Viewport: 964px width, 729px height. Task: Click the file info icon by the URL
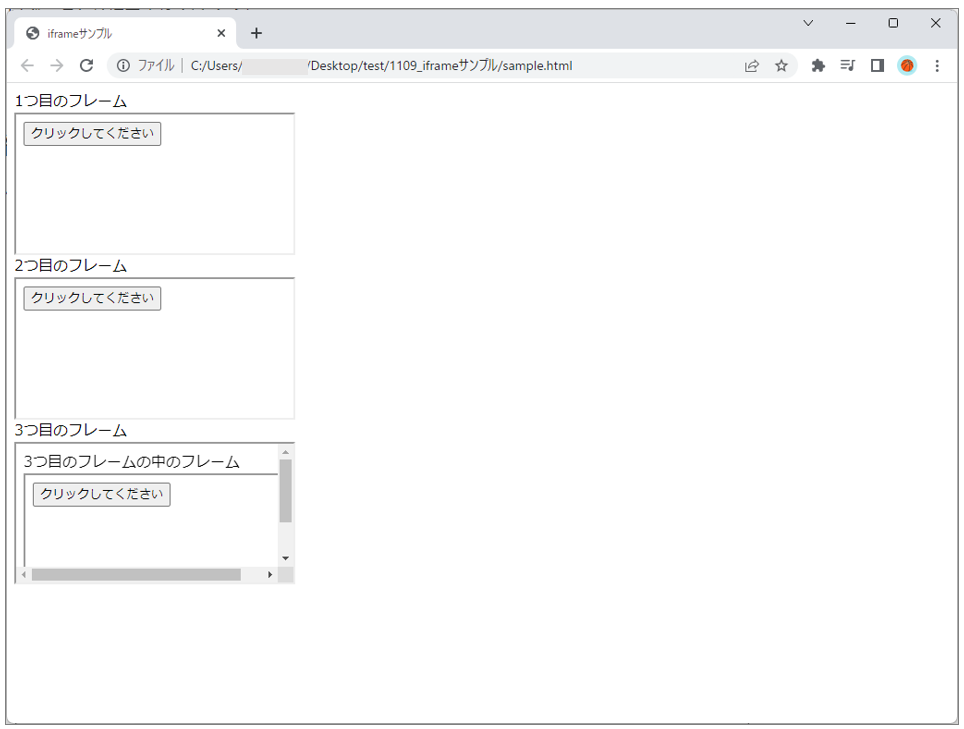(x=123, y=66)
